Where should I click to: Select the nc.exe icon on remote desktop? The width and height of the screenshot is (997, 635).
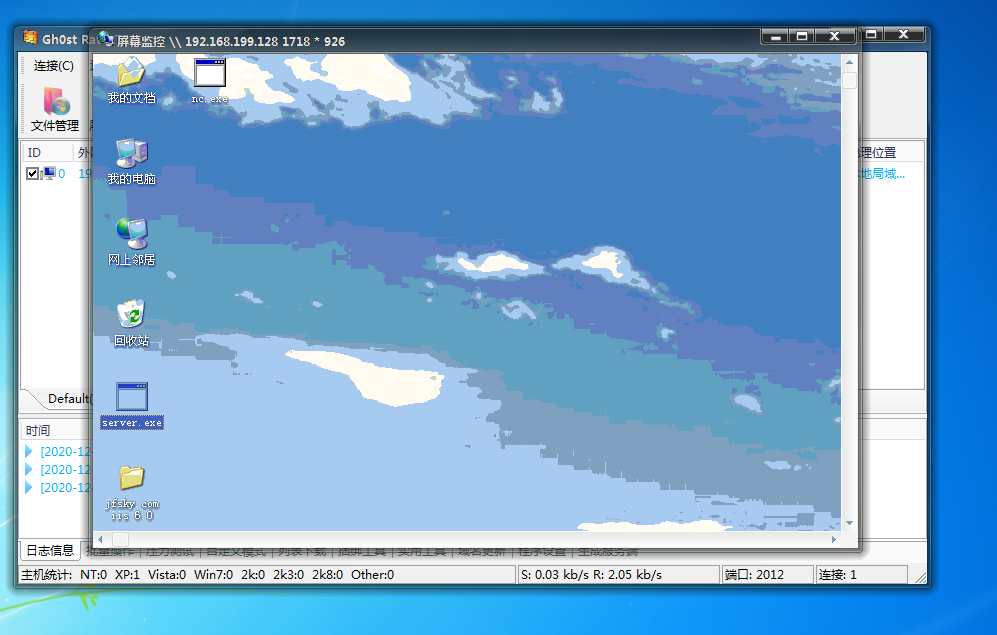(x=209, y=81)
